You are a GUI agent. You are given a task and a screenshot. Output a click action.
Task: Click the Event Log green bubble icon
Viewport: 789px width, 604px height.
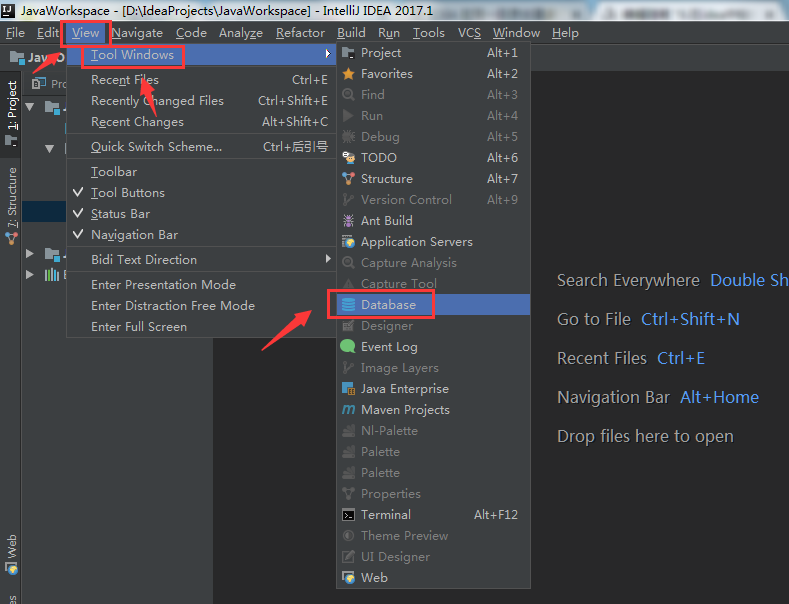coord(348,347)
